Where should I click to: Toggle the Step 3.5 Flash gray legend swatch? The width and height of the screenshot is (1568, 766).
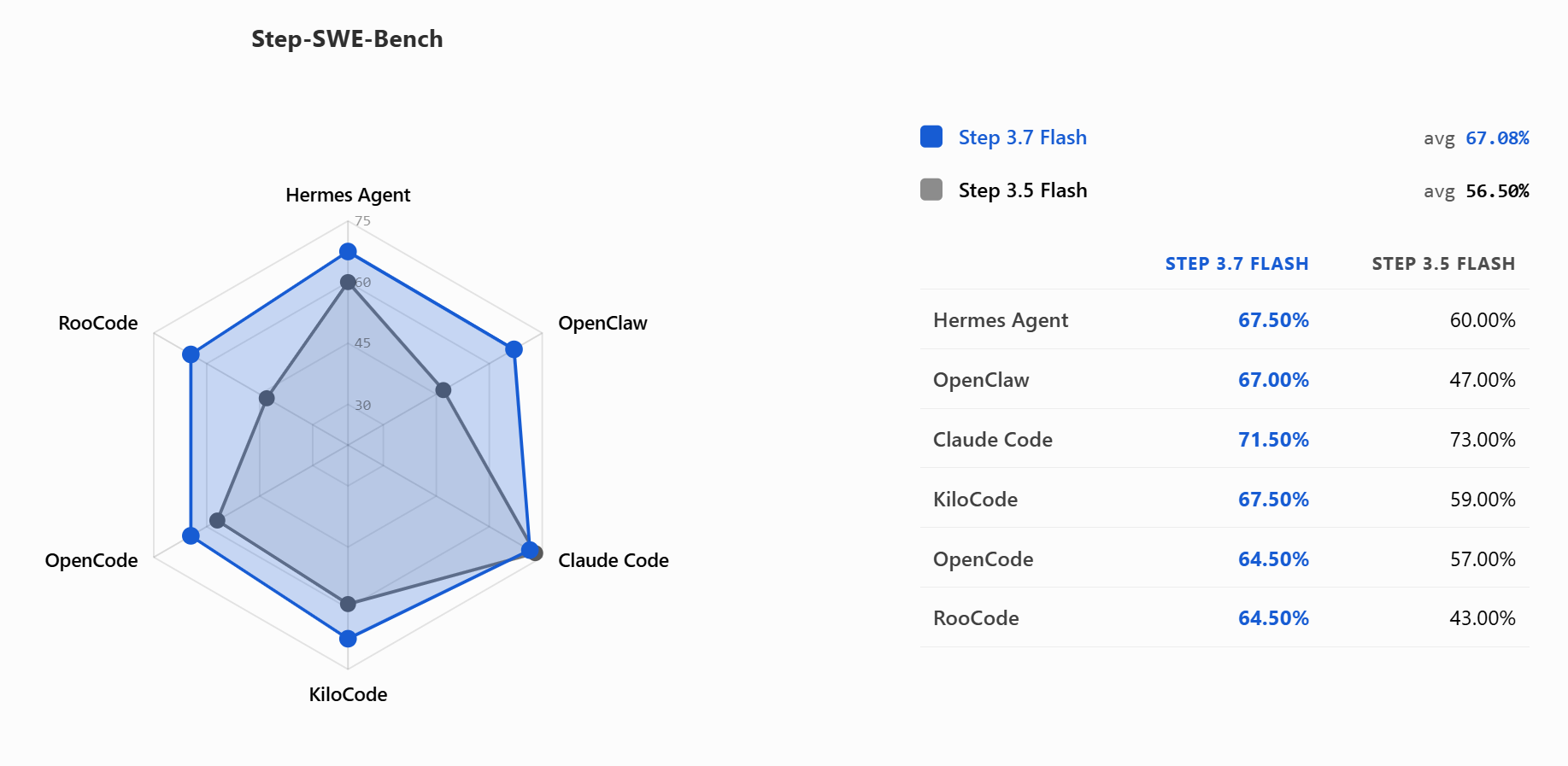(x=931, y=190)
